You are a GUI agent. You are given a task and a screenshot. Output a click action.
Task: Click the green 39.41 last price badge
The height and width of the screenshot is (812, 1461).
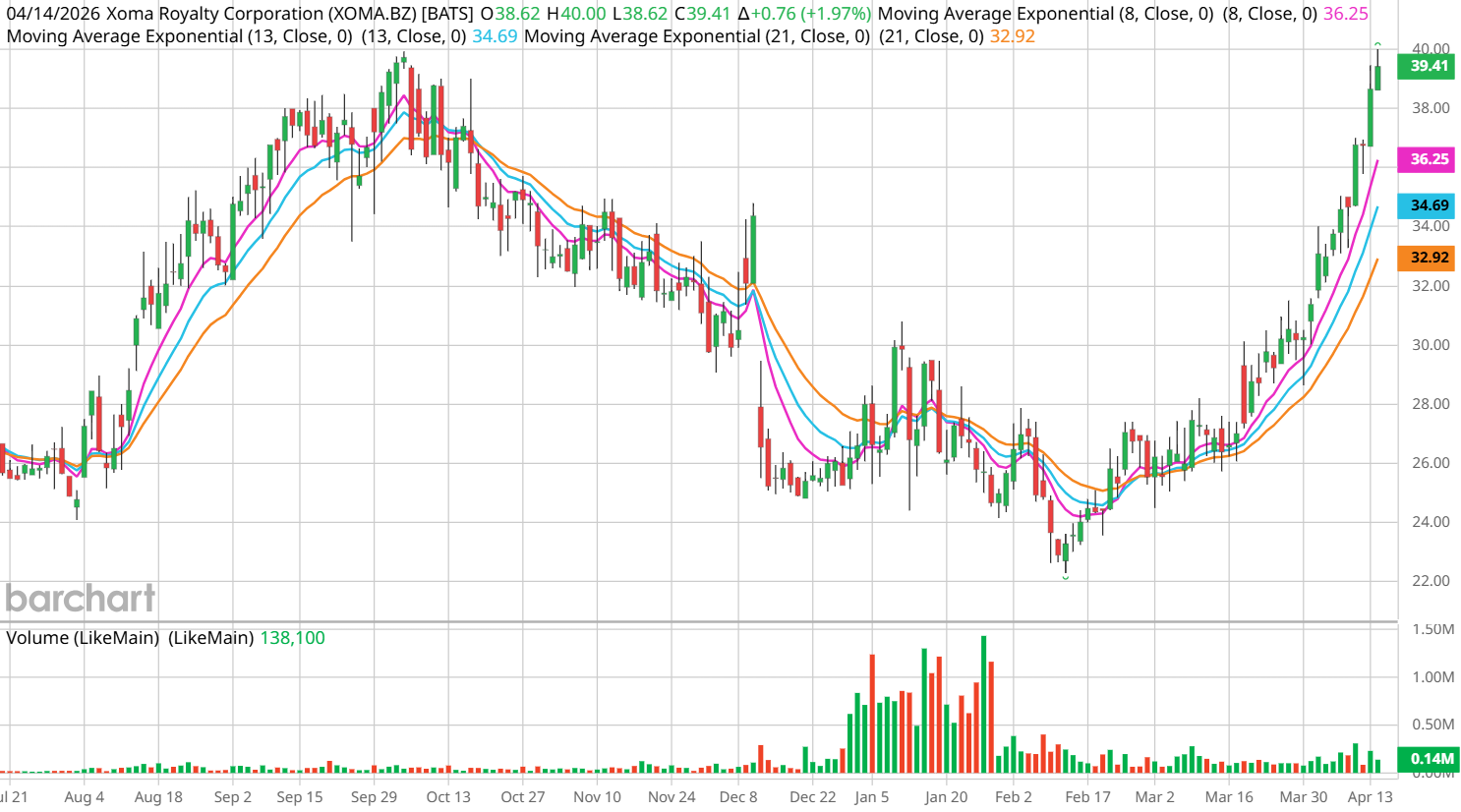(1429, 66)
